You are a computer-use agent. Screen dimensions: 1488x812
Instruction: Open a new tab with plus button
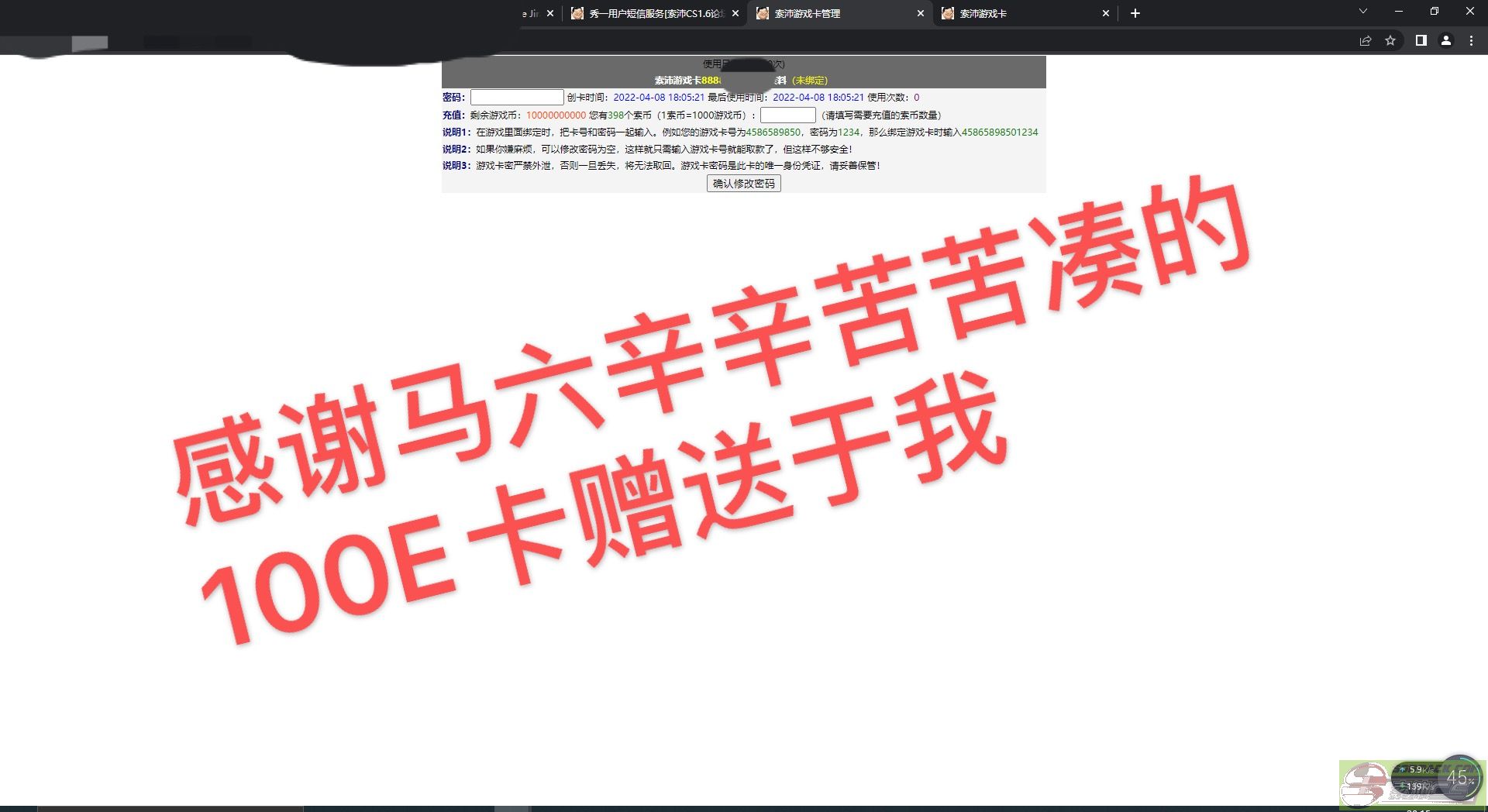[x=1135, y=13]
